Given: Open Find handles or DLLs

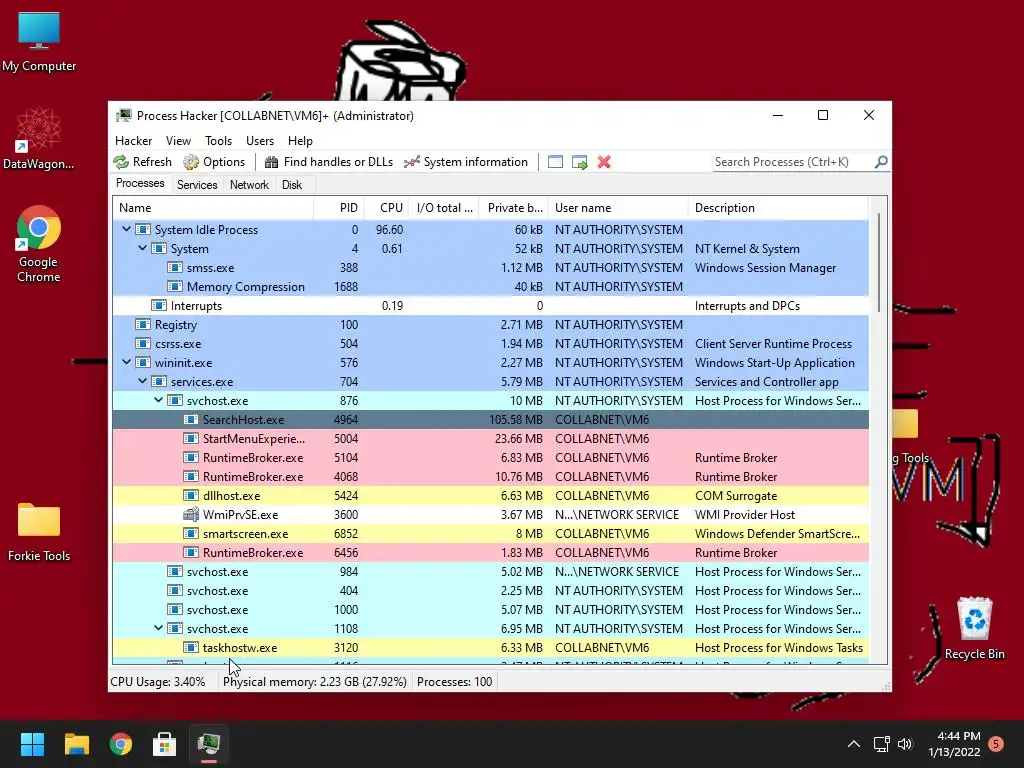Looking at the screenshot, I should [x=328, y=162].
